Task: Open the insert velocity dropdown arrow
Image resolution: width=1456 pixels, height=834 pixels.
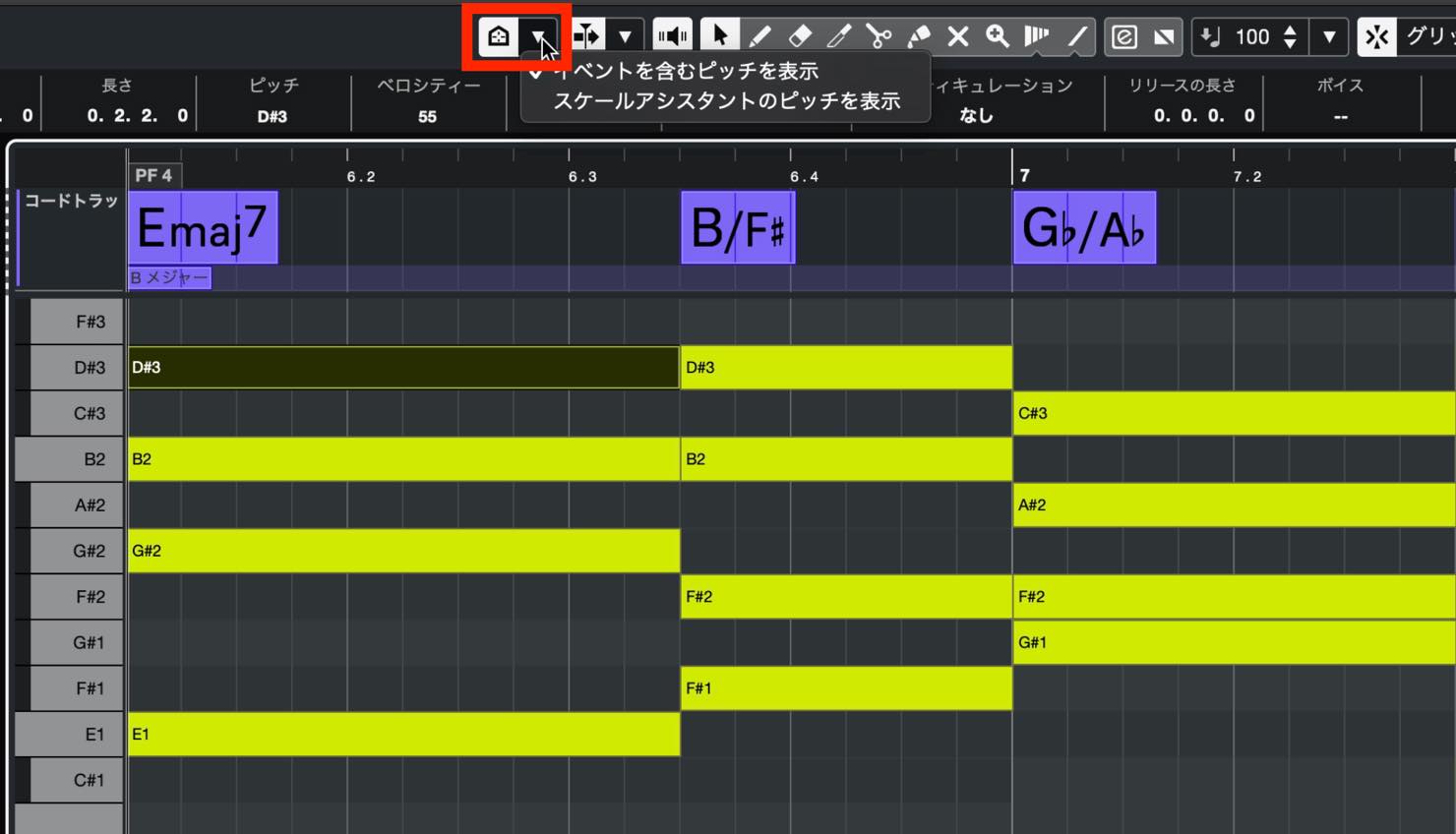Action: coord(1329,37)
